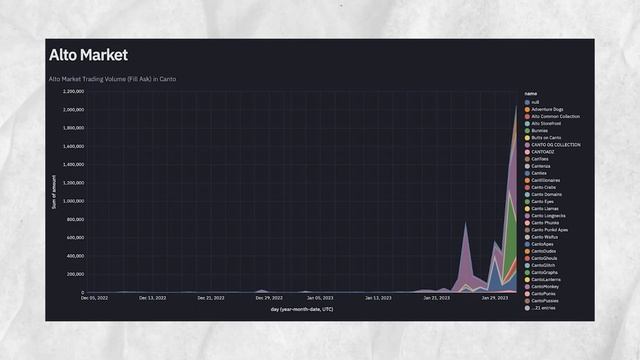Select the CantoDudes legend entry
Screen dimensions: 640x360
coord(540,251)
